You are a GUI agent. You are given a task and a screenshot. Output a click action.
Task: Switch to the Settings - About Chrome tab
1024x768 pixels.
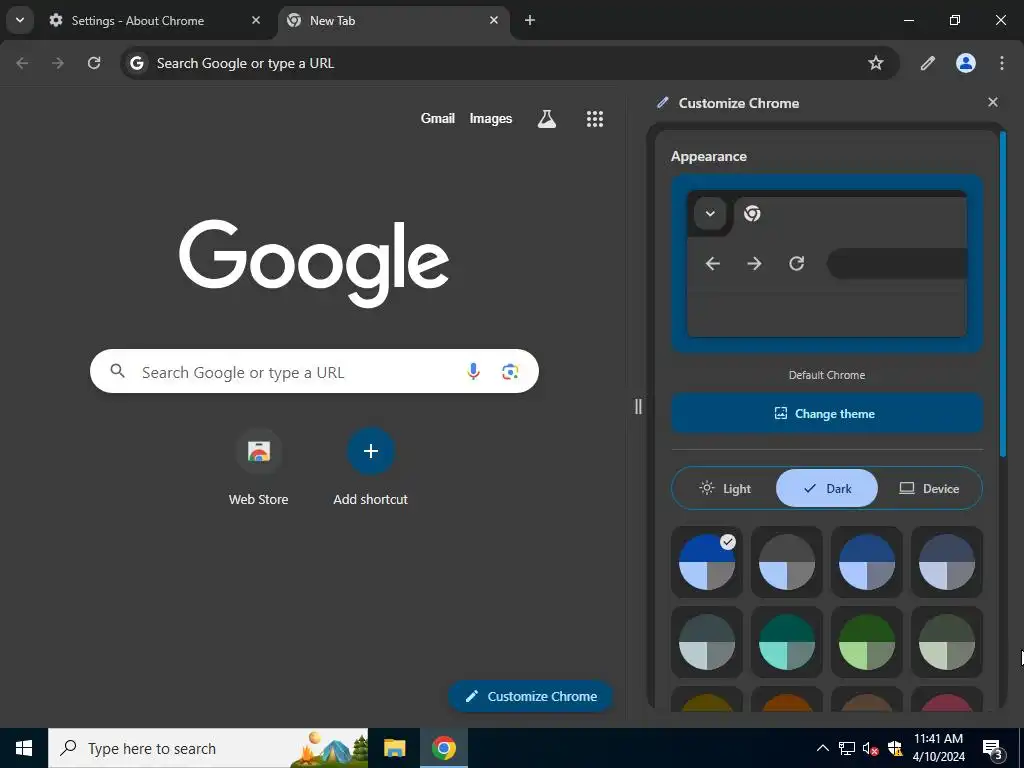pyautogui.click(x=155, y=21)
